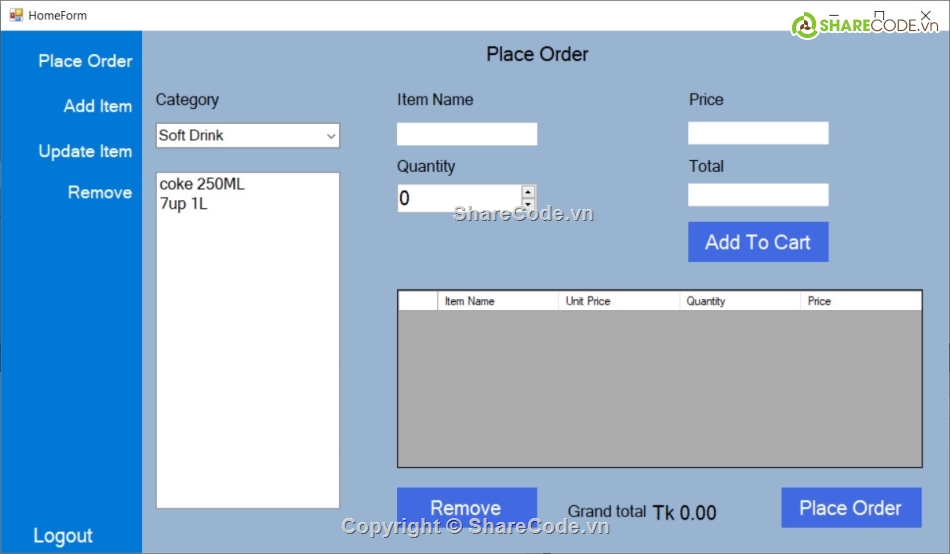Click into the Total text field
950x554 pixels.
(x=758, y=195)
